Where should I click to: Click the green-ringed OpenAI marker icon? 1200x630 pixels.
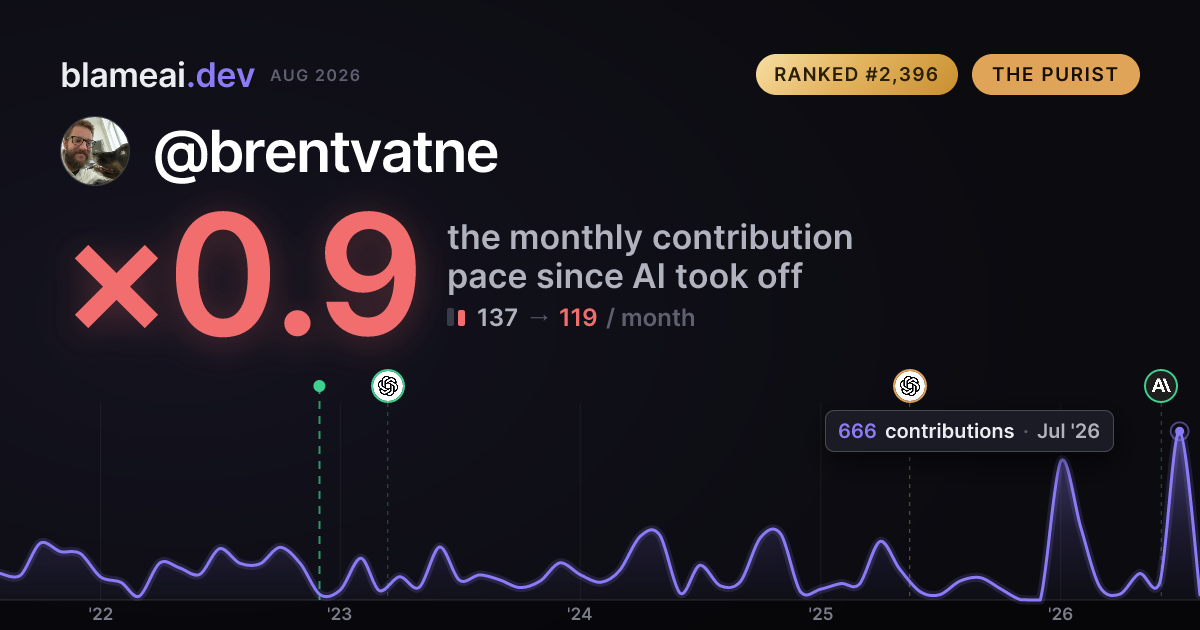(x=388, y=386)
